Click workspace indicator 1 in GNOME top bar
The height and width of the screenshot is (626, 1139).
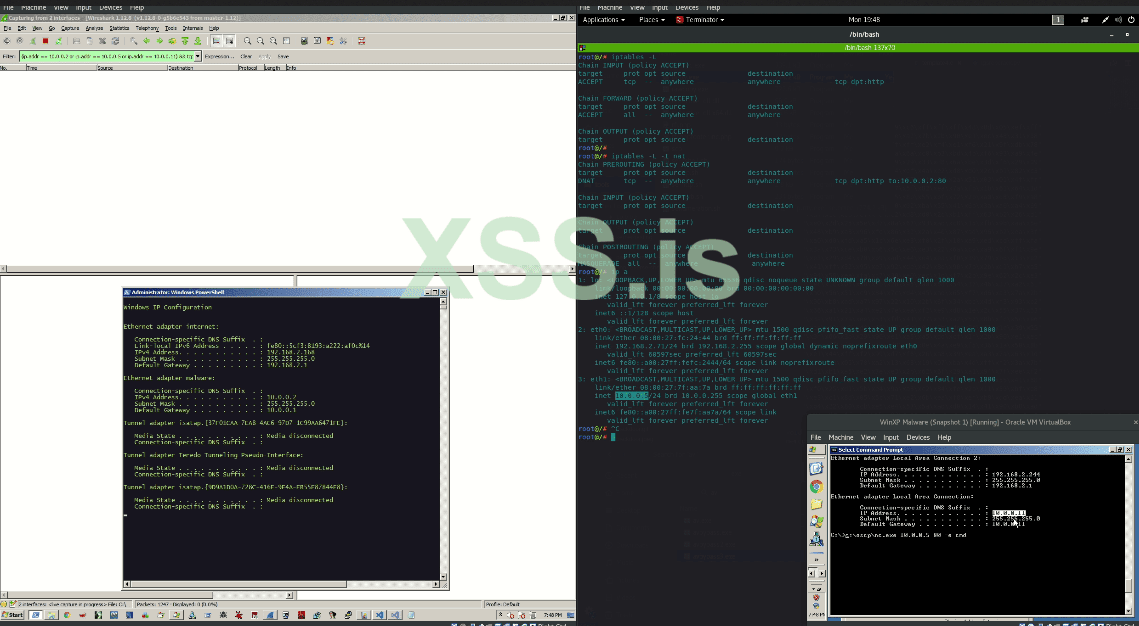[1058, 20]
